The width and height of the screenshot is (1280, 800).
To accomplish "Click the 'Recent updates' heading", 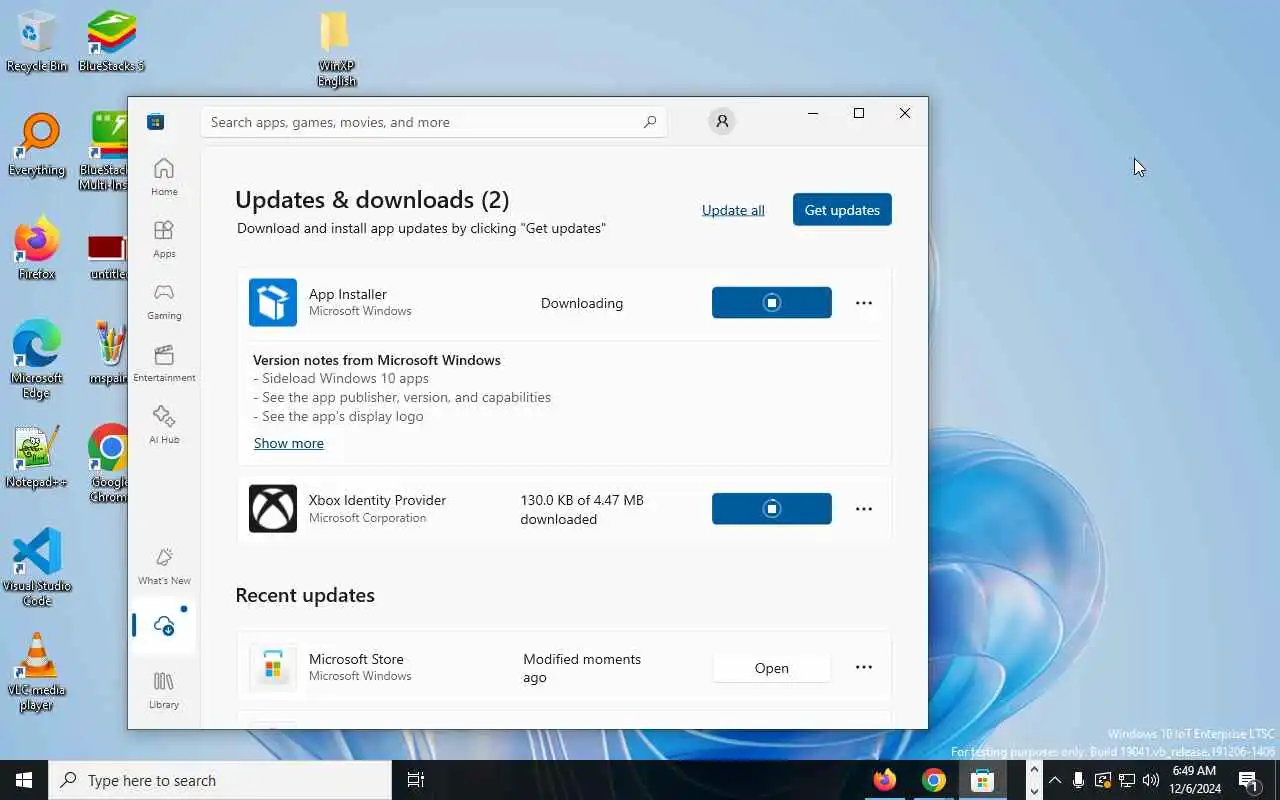I will click(x=305, y=595).
